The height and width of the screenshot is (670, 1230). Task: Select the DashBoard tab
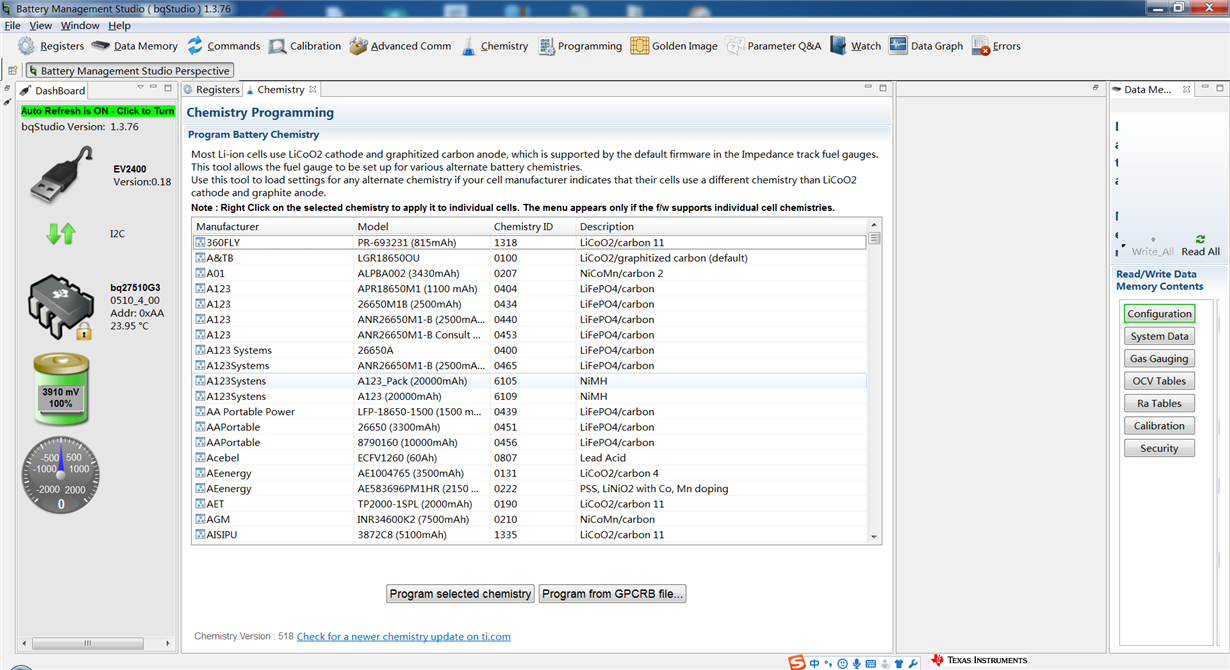point(54,91)
